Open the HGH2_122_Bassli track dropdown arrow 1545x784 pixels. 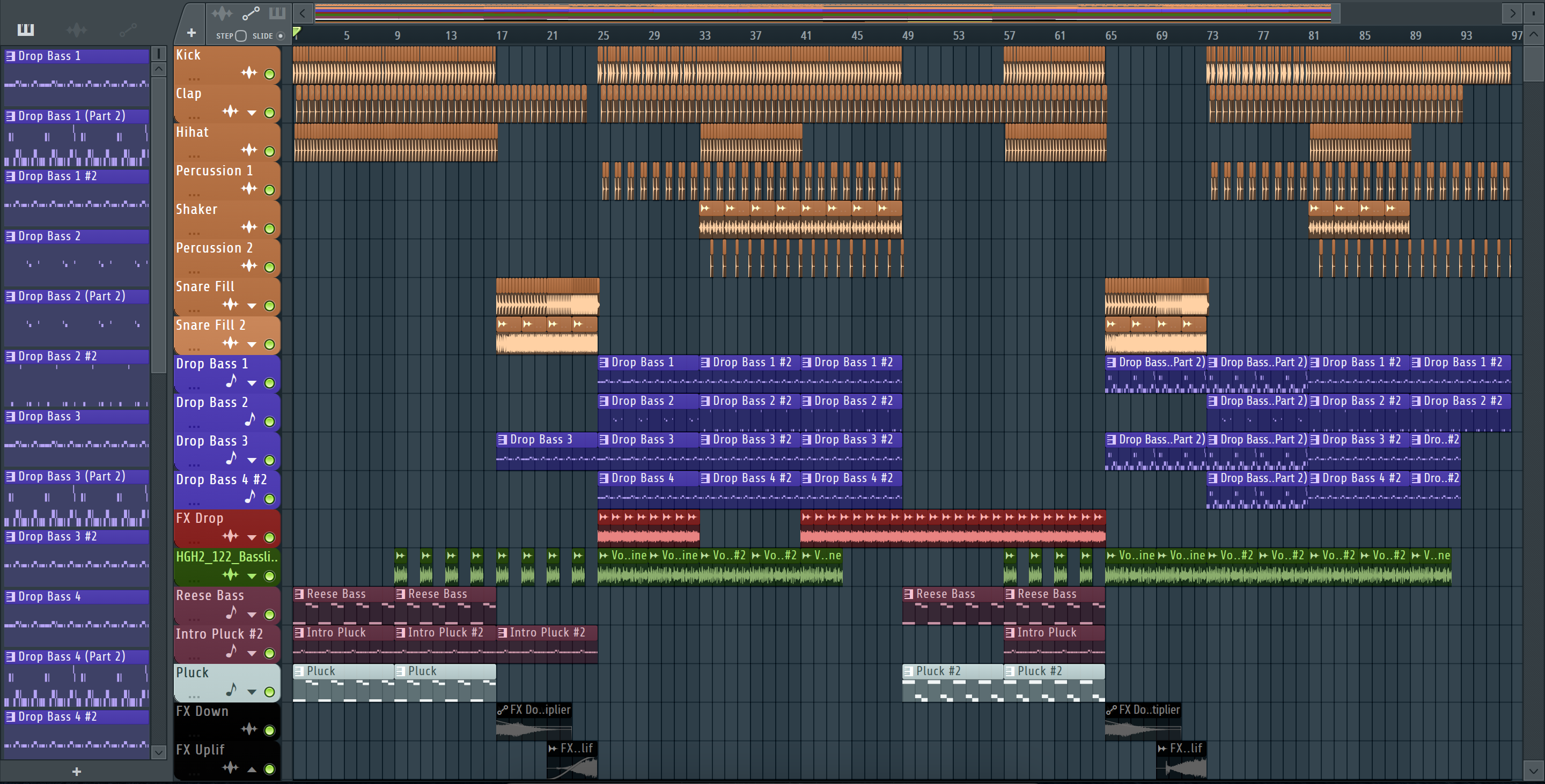click(252, 576)
